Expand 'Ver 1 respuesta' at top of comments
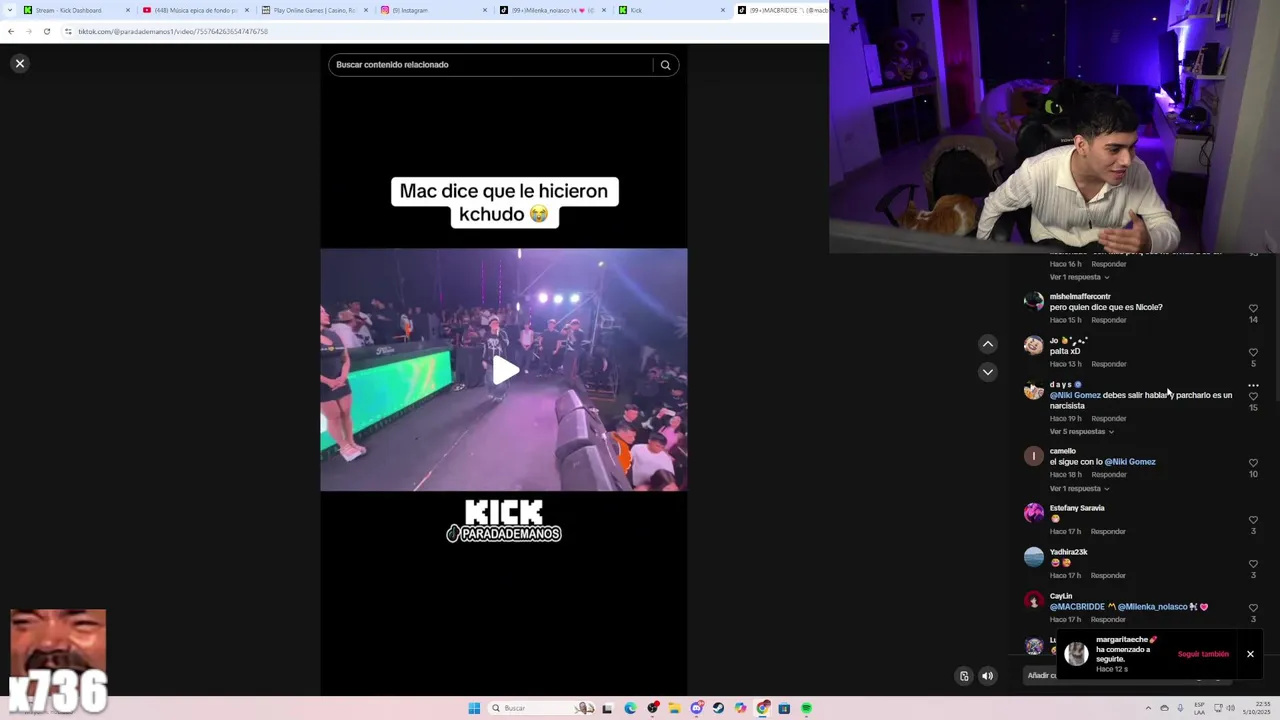 click(1079, 277)
